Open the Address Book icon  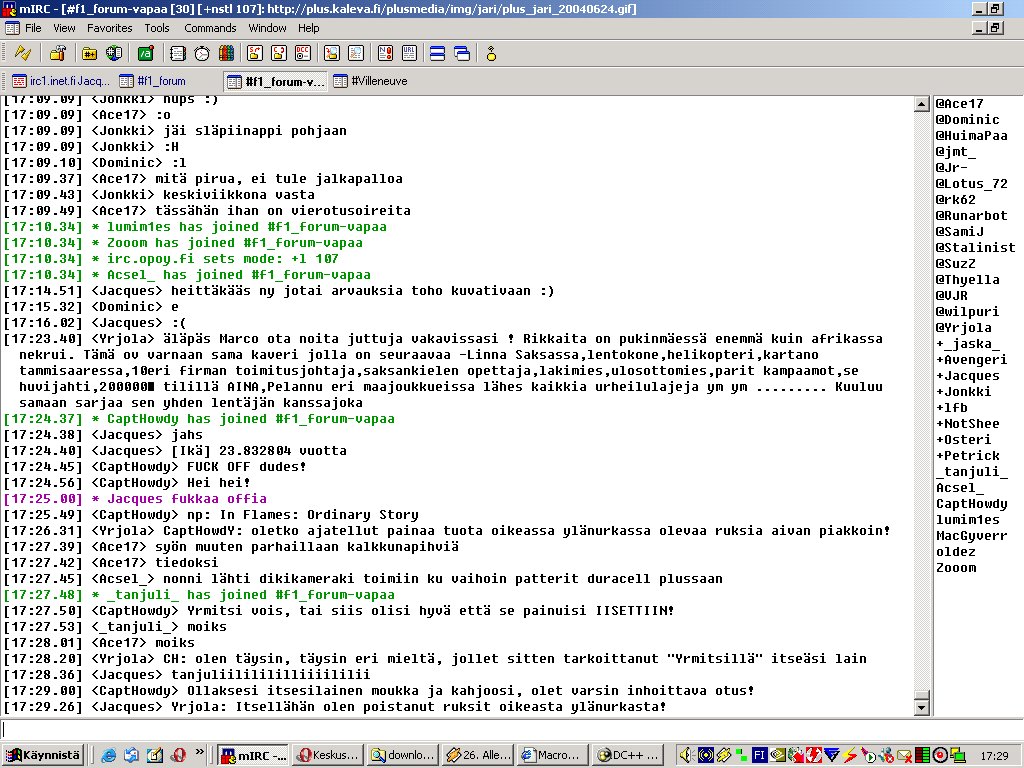(x=178, y=53)
